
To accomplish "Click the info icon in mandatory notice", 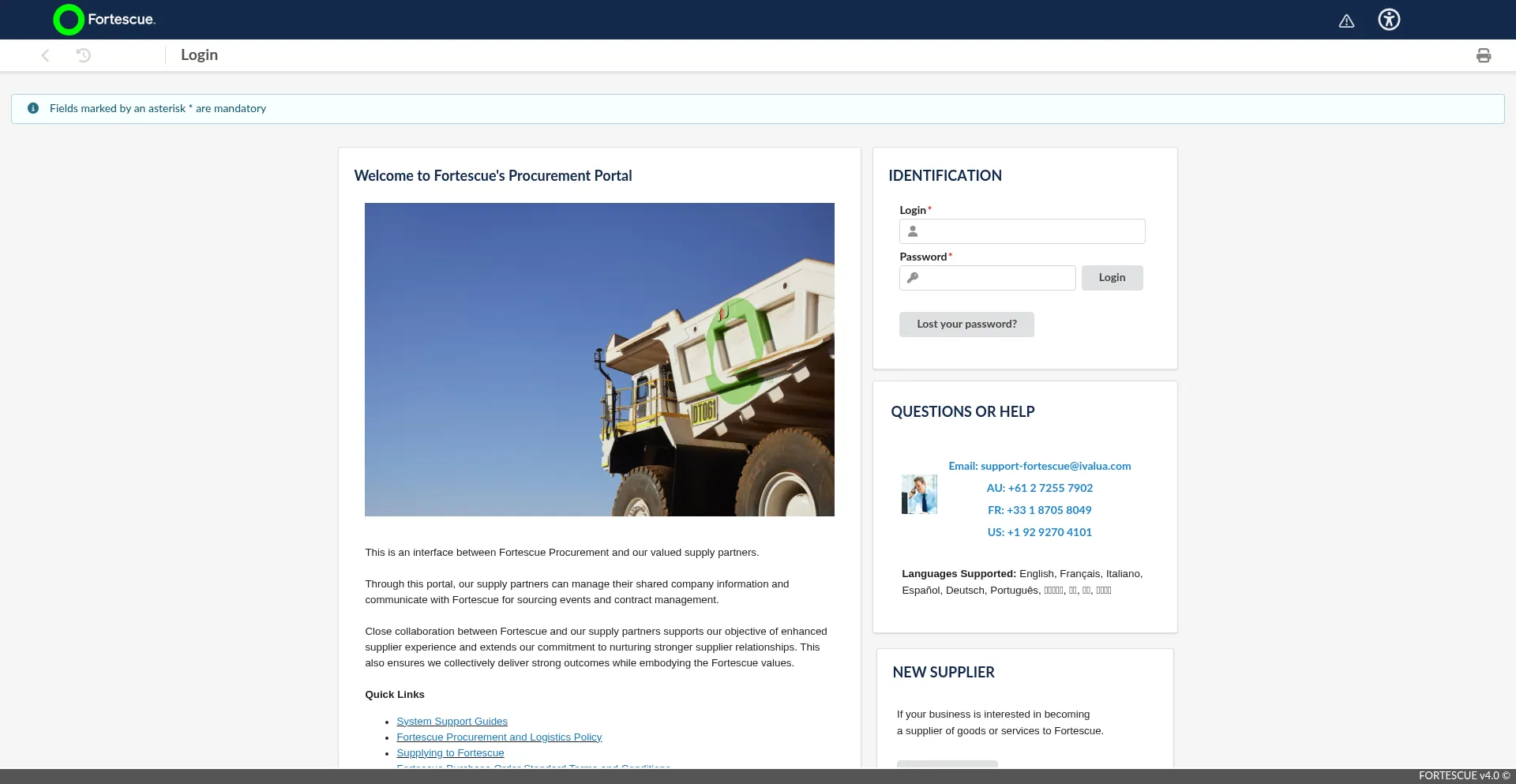I will click(x=33, y=108).
